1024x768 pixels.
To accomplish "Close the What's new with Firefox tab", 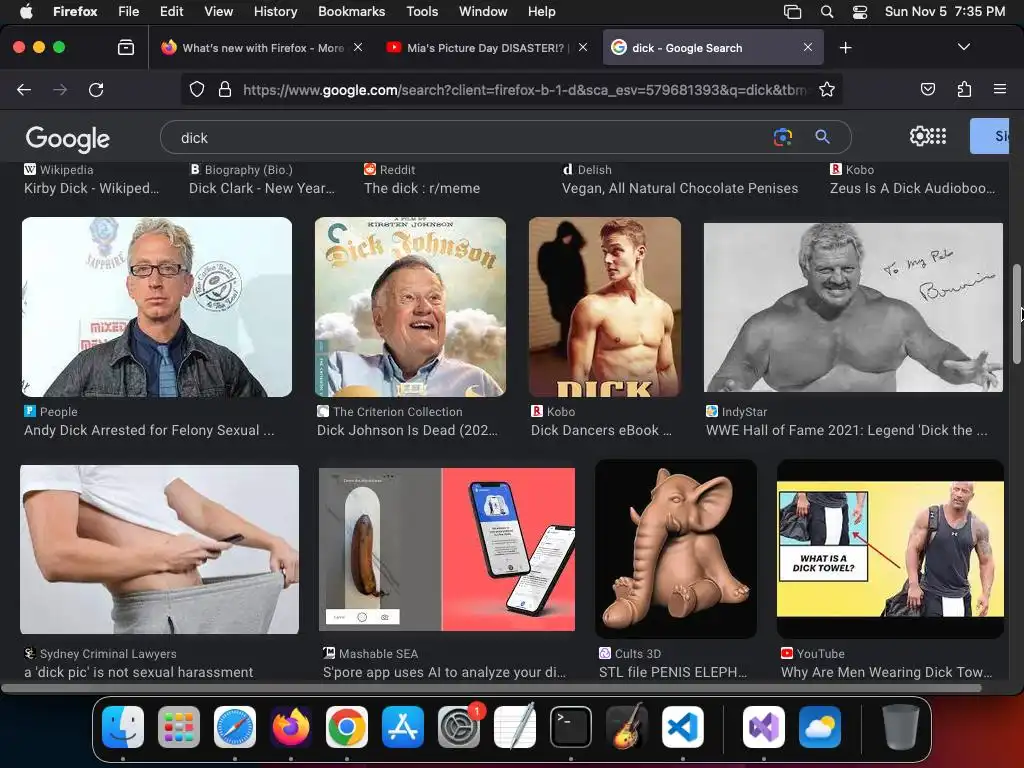I will (x=358, y=47).
